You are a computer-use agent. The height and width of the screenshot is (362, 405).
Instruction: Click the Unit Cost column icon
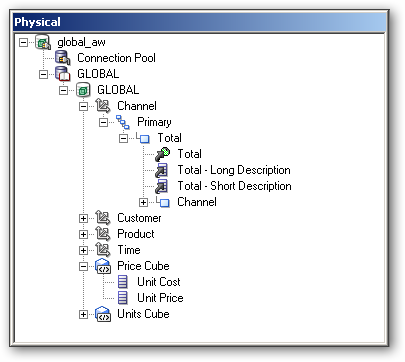point(123,282)
